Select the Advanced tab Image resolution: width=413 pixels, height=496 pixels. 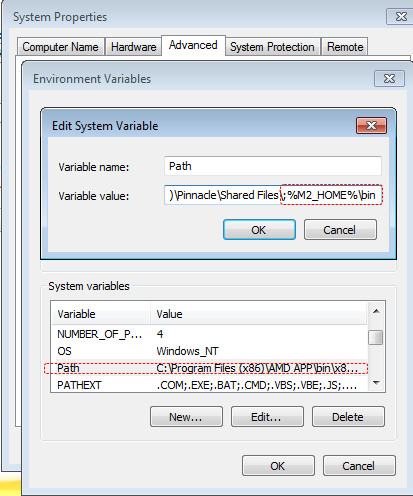point(193,45)
